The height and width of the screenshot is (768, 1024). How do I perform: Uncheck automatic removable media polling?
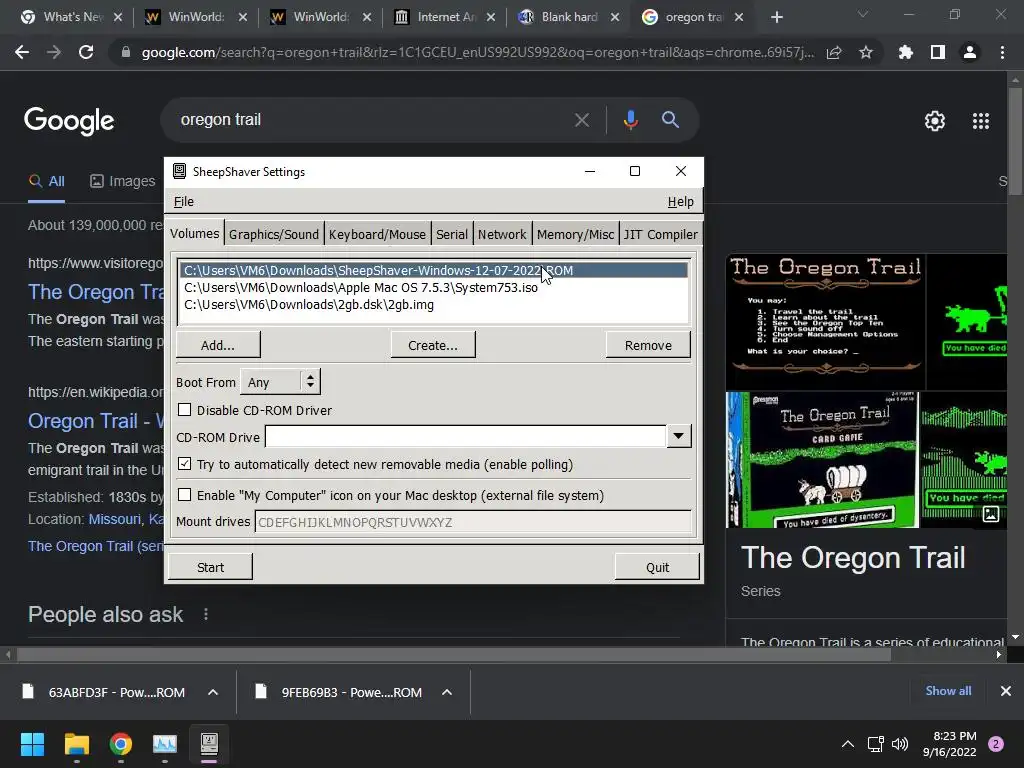[185, 464]
